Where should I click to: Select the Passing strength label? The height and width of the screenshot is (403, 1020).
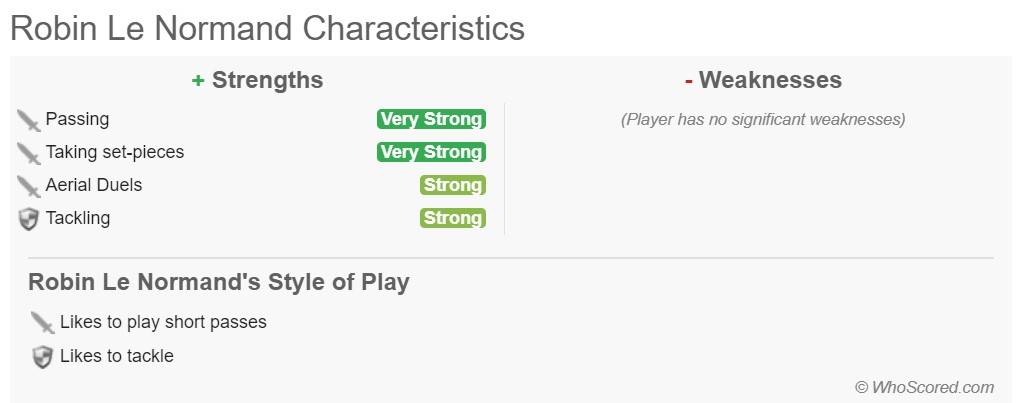[77, 119]
